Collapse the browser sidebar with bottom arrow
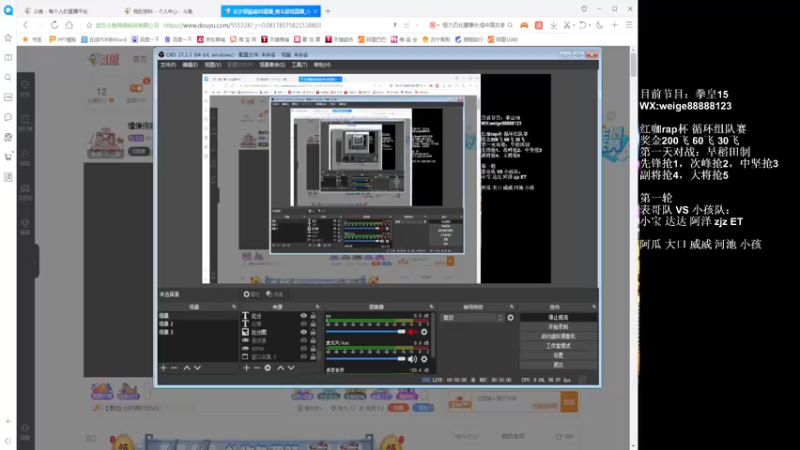 (8, 441)
